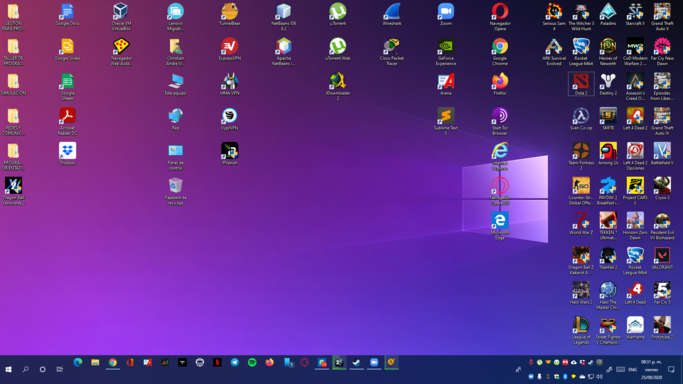Viewport: 683px width, 384px height.
Task: Open the taskbar clock and calendar
Action: tap(651, 369)
